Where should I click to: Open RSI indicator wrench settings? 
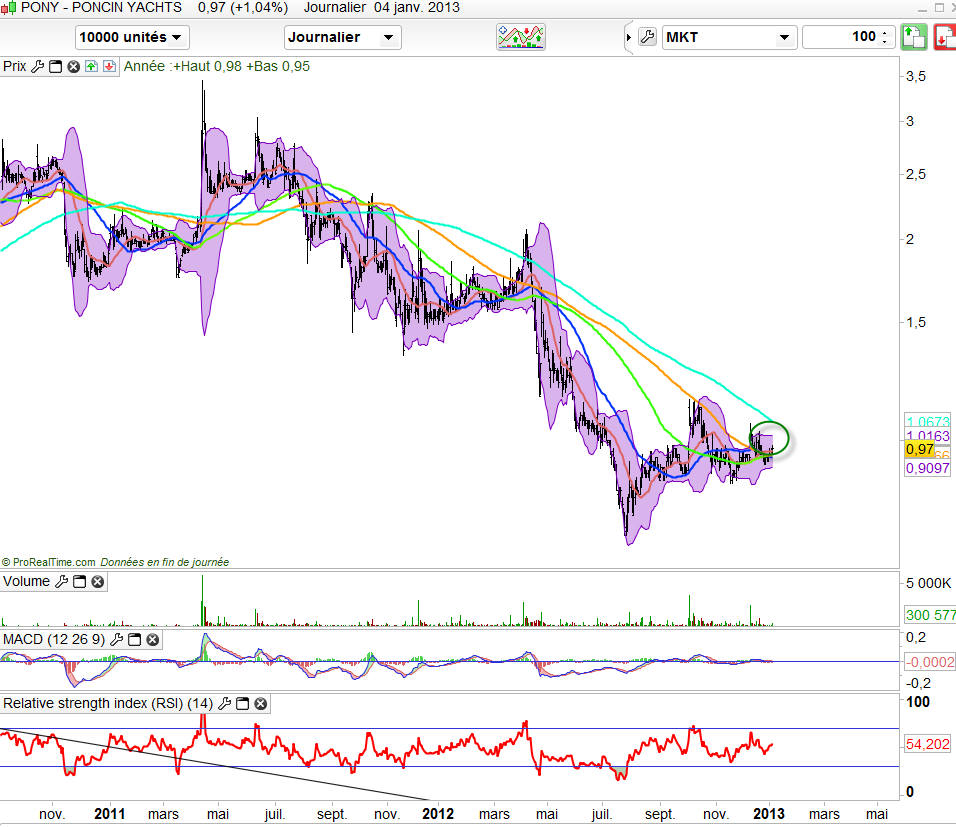tap(224, 704)
